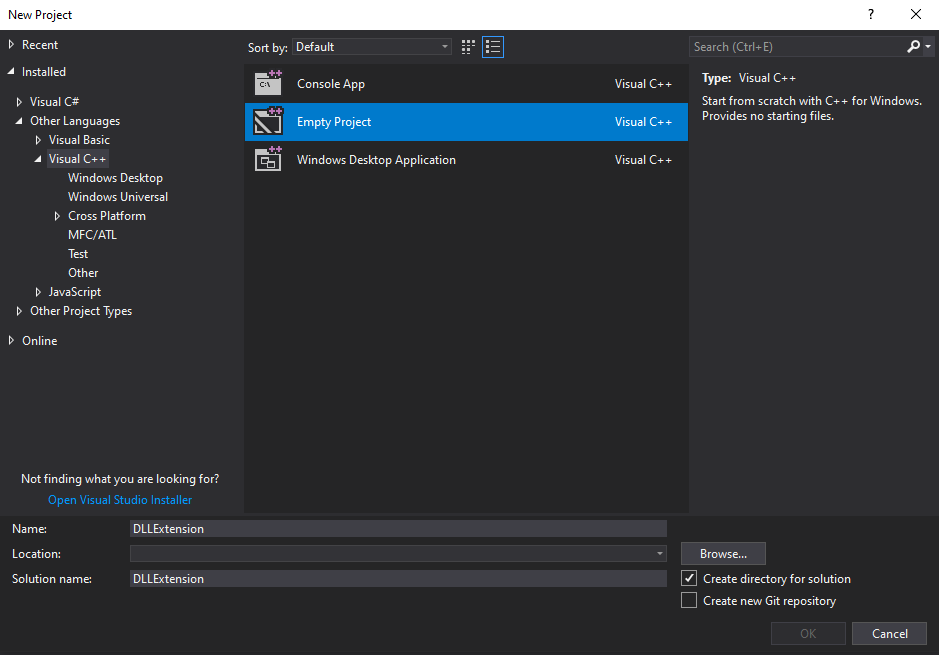This screenshot has width=939, height=655.
Task: Click the Search (Ctrl+E) box
Action: pos(798,47)
